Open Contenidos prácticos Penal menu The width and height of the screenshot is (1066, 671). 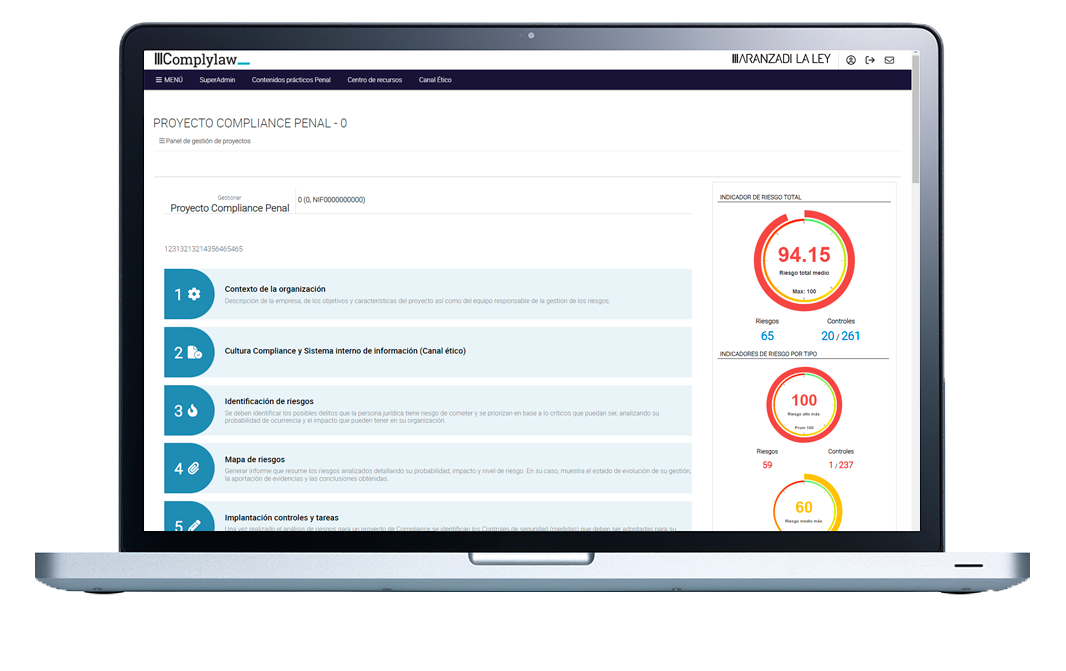(291, 80)
